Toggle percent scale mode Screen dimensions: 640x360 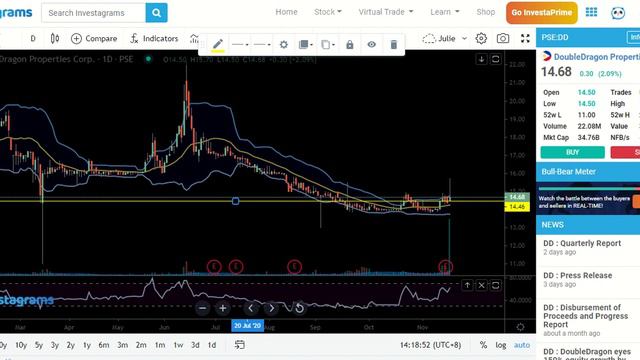click(483, 345)
